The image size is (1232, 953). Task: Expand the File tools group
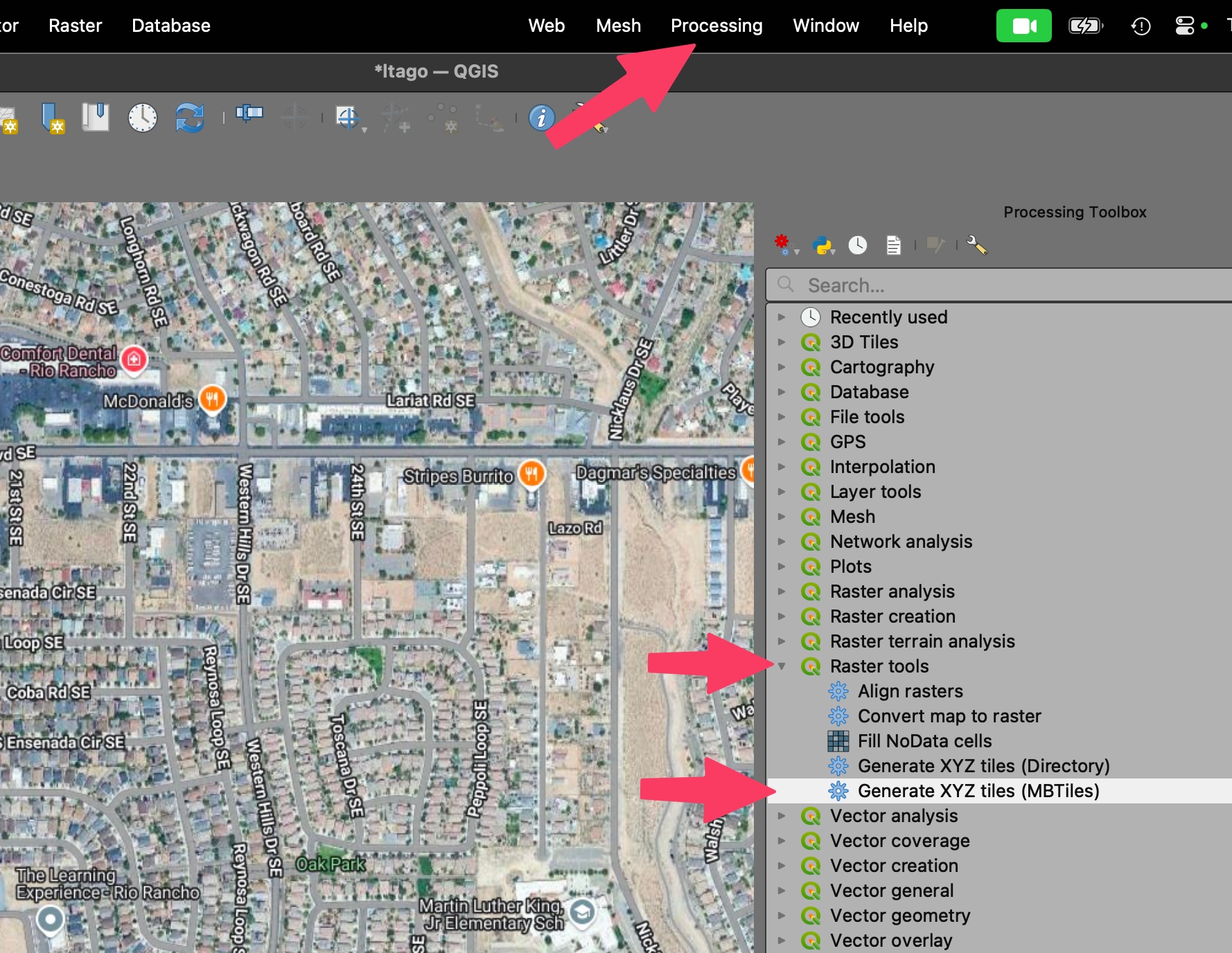pyautogui.click(x=782, y=417)
